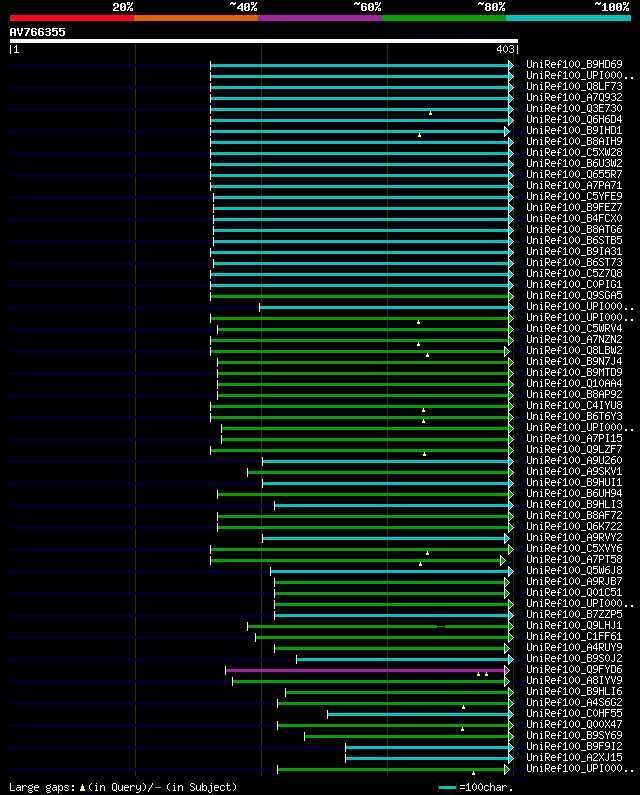Image resolution: width=640 pixels, height=795 pixels.
Task: Click the cyan ~100% identity legend segment
Action: 568,18
